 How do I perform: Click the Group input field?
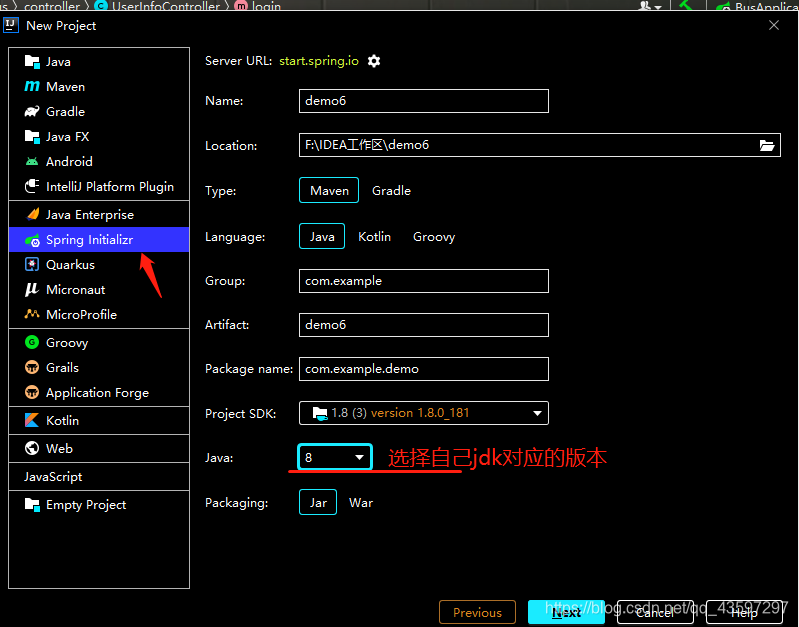click(424, 281)
